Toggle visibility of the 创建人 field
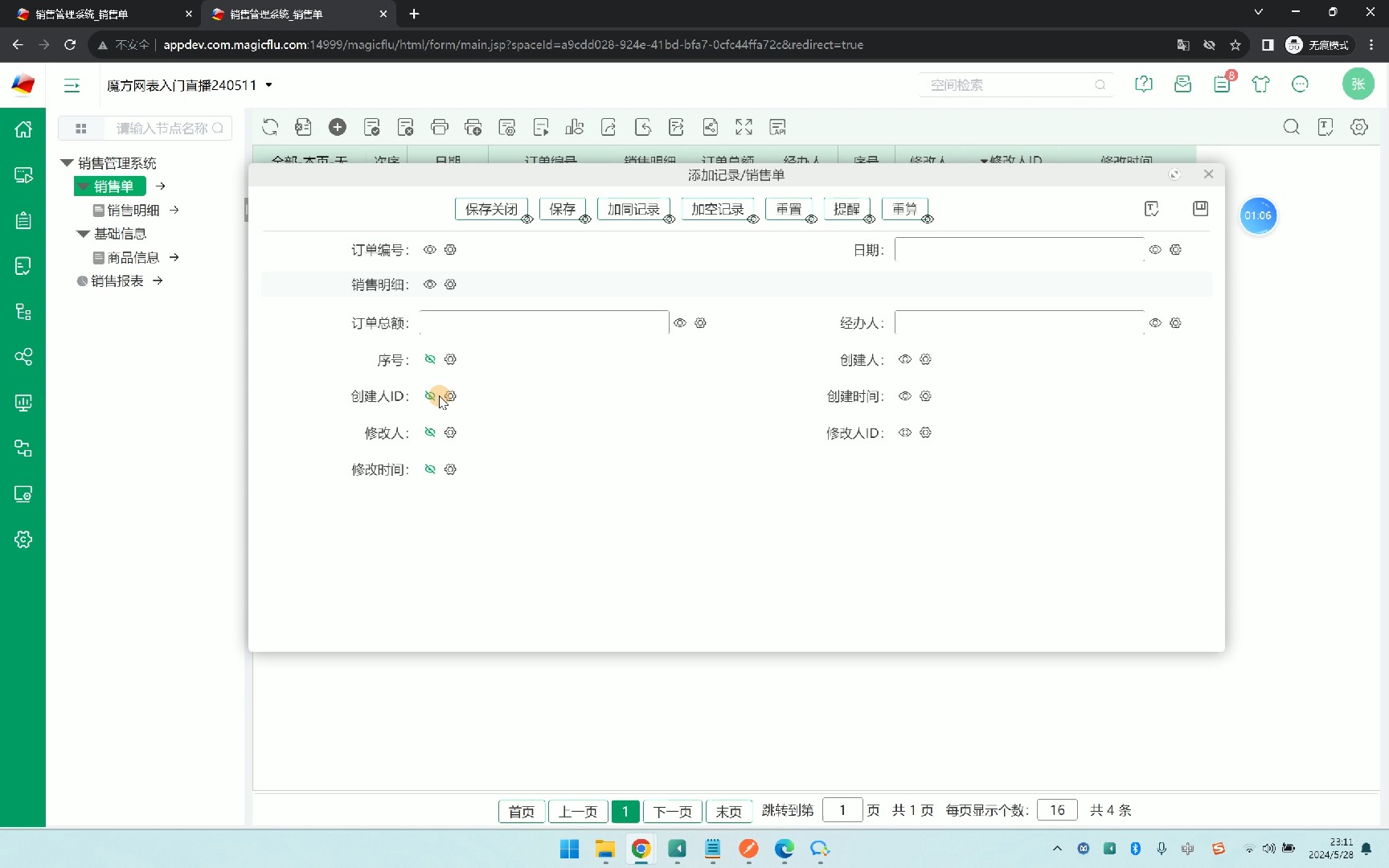This screenshot has height=868, width=1389. coord(904,359)
